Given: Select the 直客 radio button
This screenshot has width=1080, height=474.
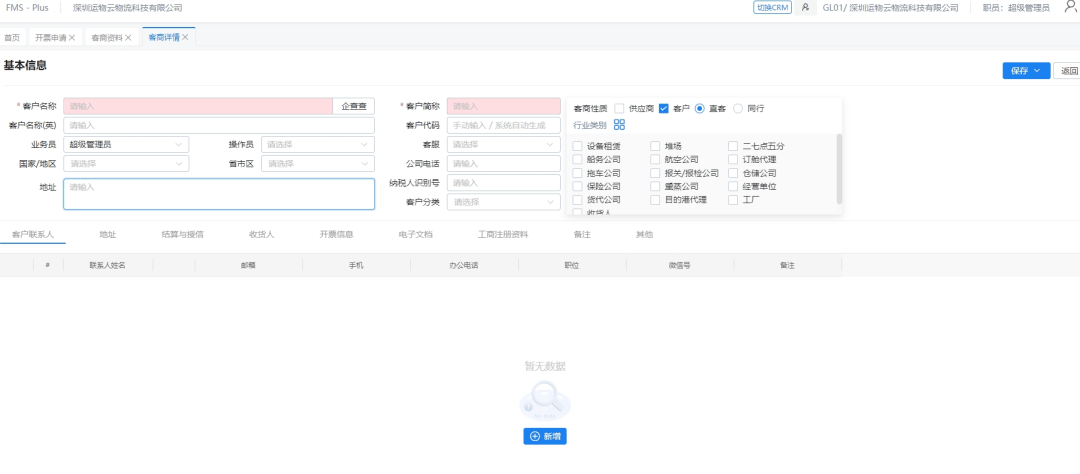Looking at the screenshot, I should click(x=700, y=108).
